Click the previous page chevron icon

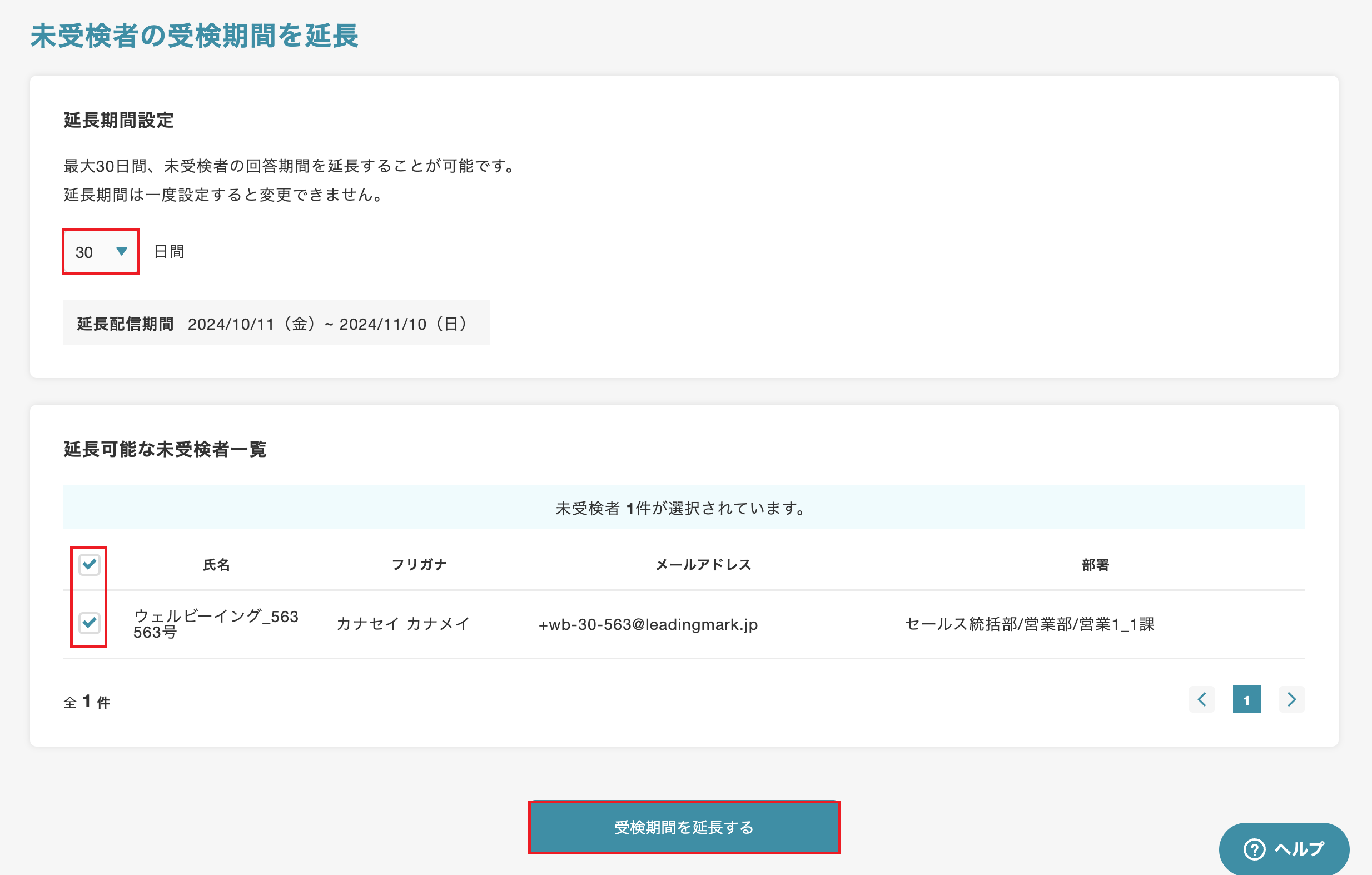pos(1202,699)
